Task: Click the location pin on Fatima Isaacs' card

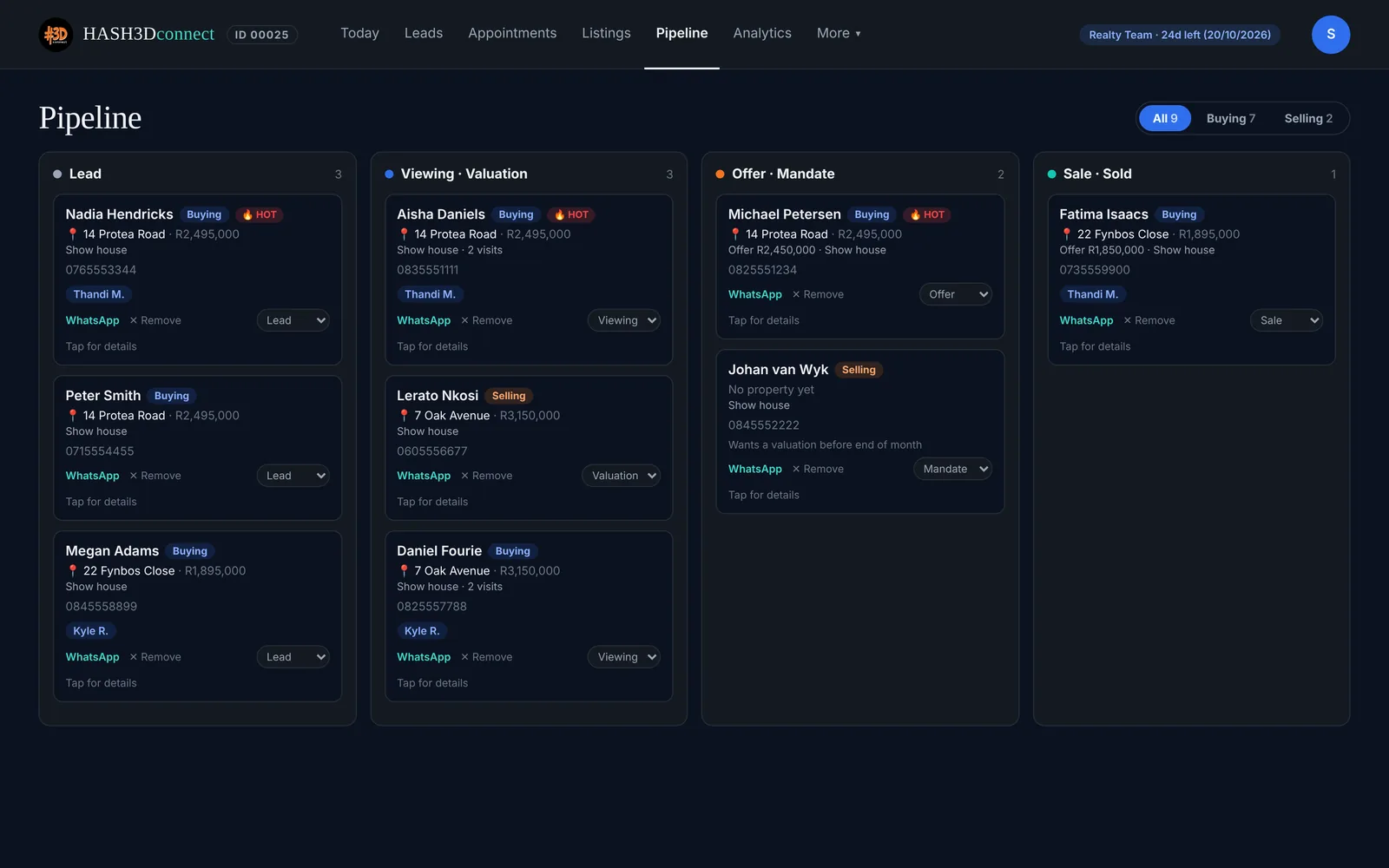Action: [x=1067, y=234]
